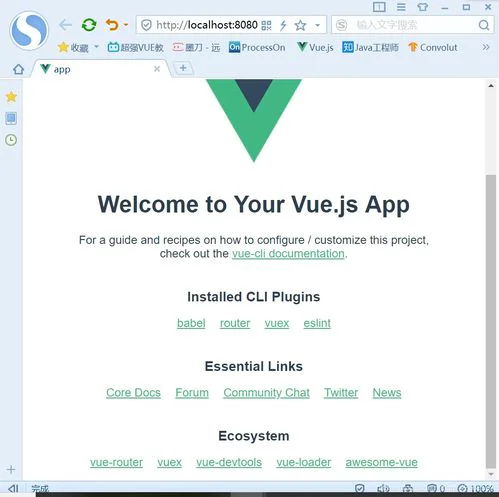Screen dimensions: 499x497
Task: Click the vertical scrollbar thumb
Action: pos(491,321)
